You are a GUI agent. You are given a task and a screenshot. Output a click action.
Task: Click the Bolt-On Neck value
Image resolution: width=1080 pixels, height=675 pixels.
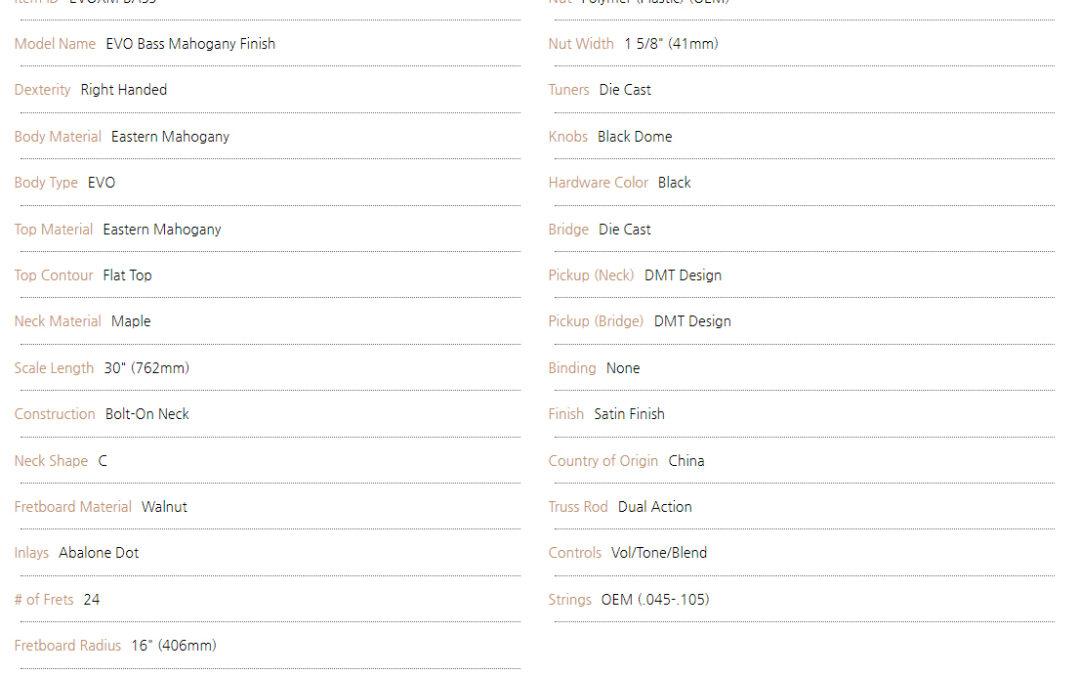click(x=147, y=414)
